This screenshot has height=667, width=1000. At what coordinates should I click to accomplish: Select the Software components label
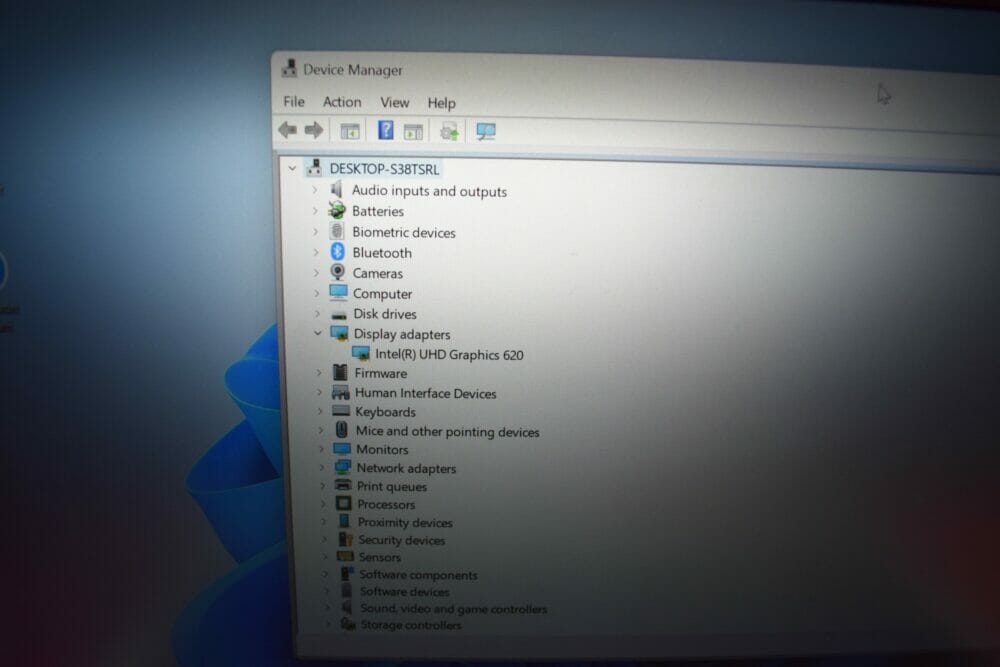coord(418,575)
